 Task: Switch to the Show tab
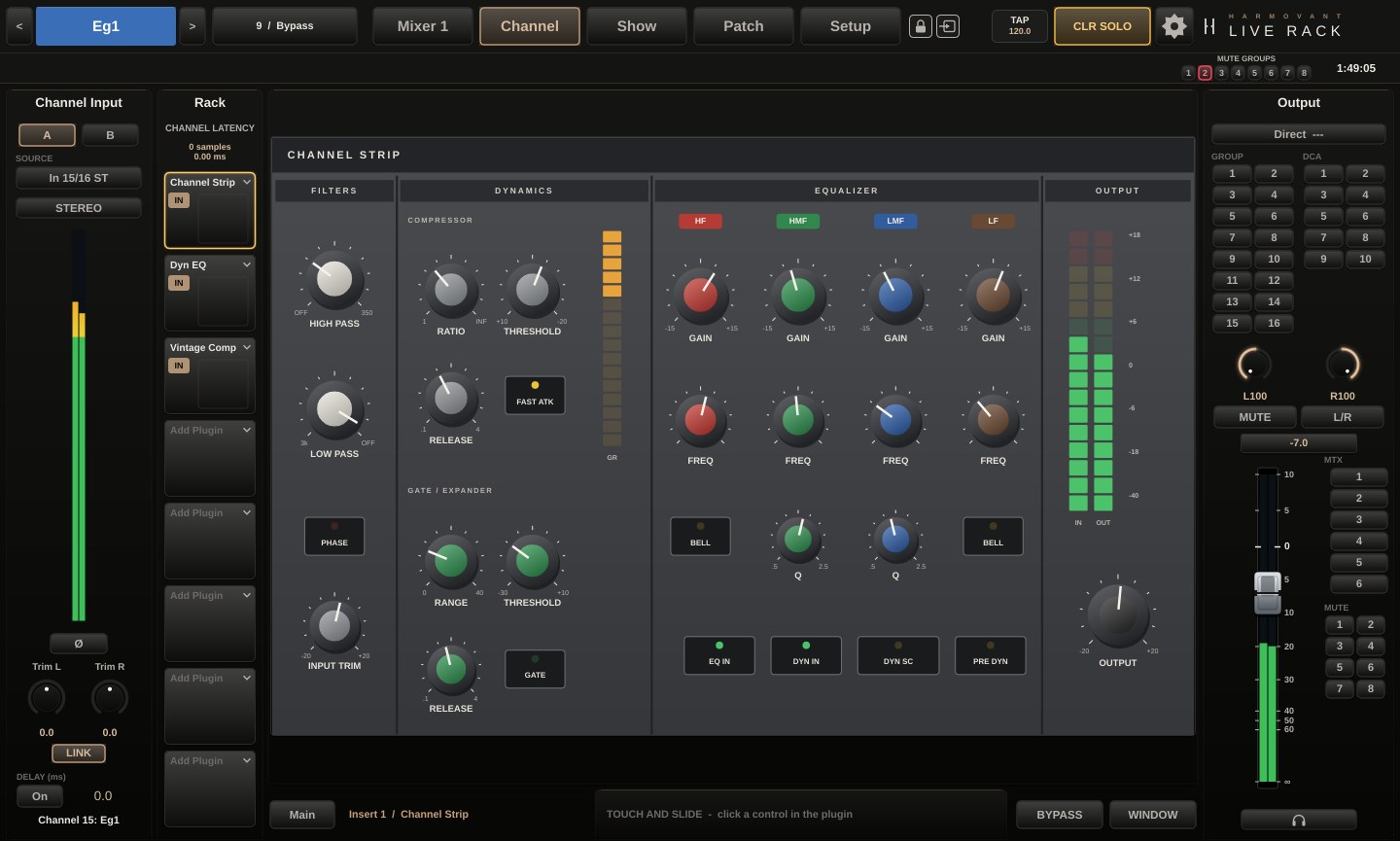[x=637, y=26]
